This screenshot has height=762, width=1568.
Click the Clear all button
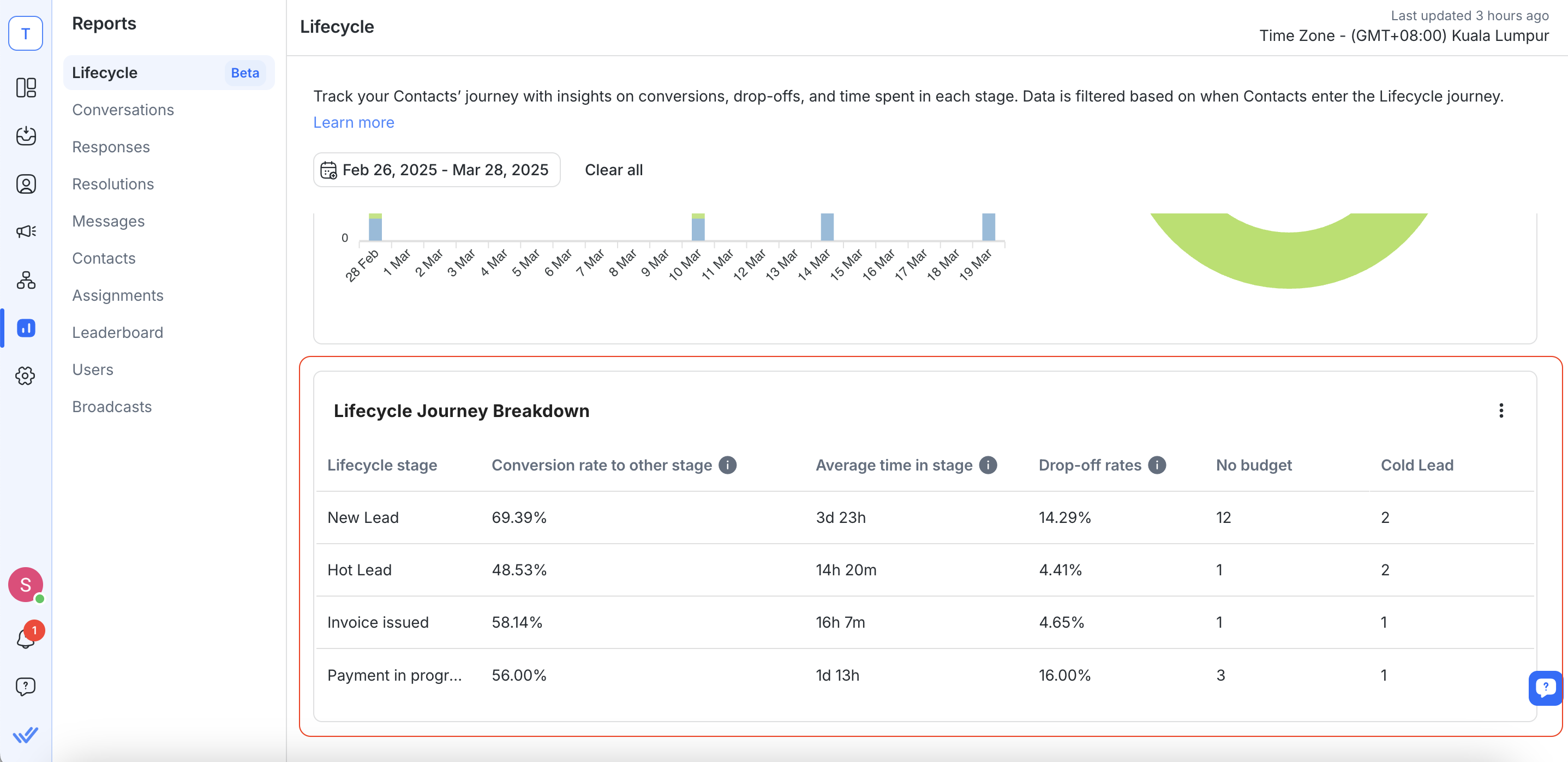pos(614,170)
